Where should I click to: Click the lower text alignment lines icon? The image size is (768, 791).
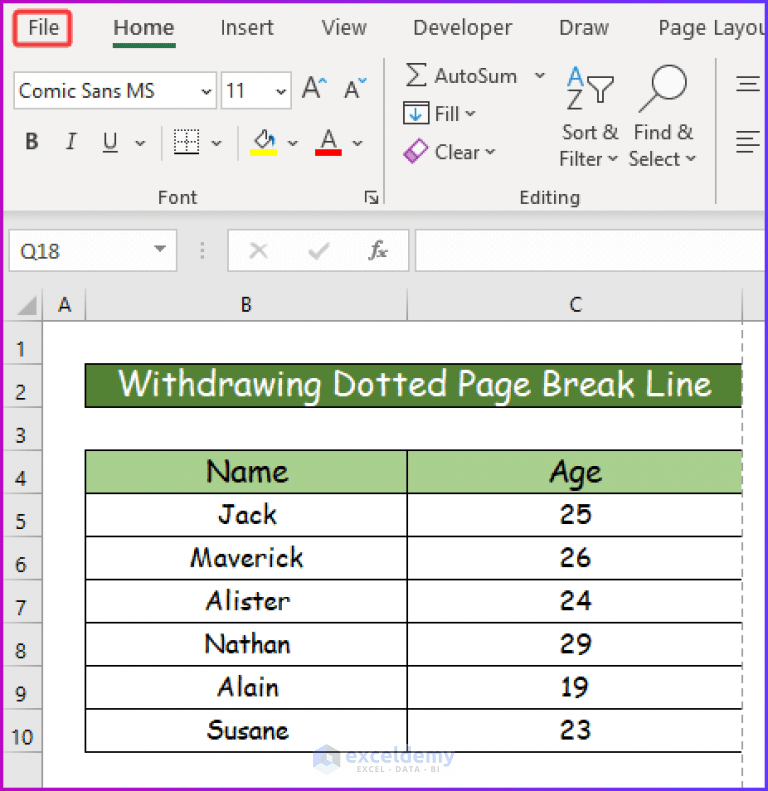point(748,142)
